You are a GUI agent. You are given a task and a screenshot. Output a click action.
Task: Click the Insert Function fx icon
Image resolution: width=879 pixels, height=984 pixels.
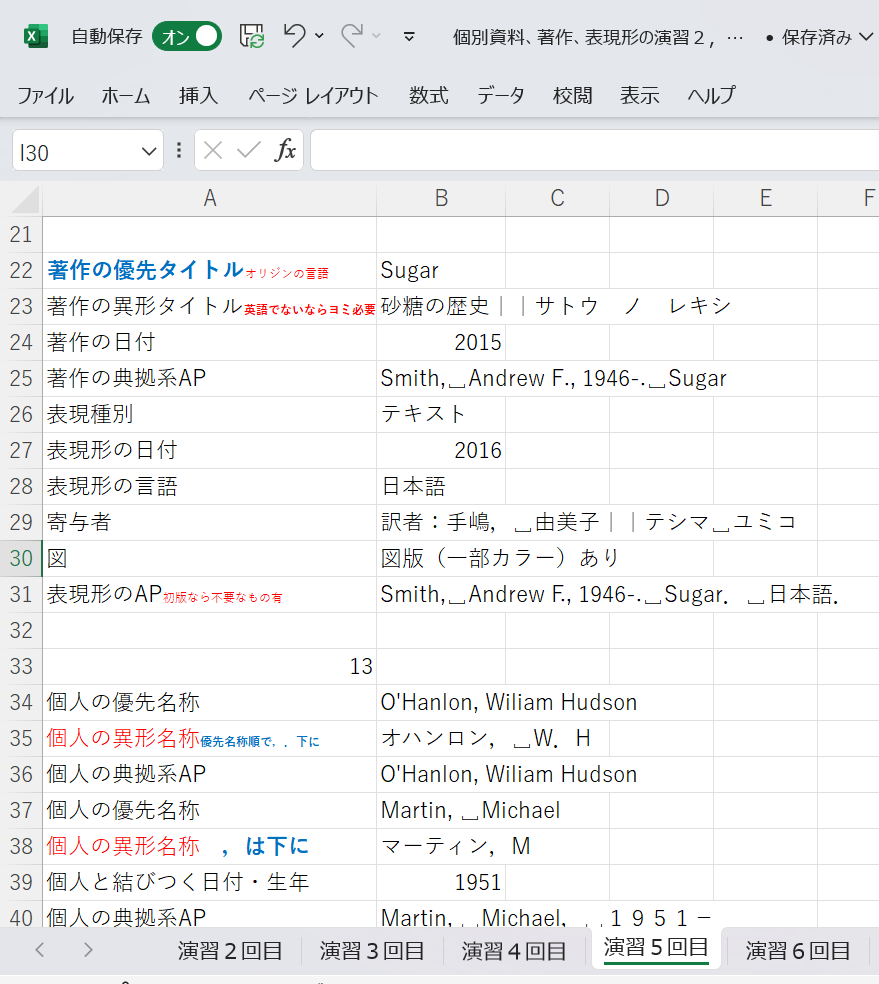click(x=285, y=151)
